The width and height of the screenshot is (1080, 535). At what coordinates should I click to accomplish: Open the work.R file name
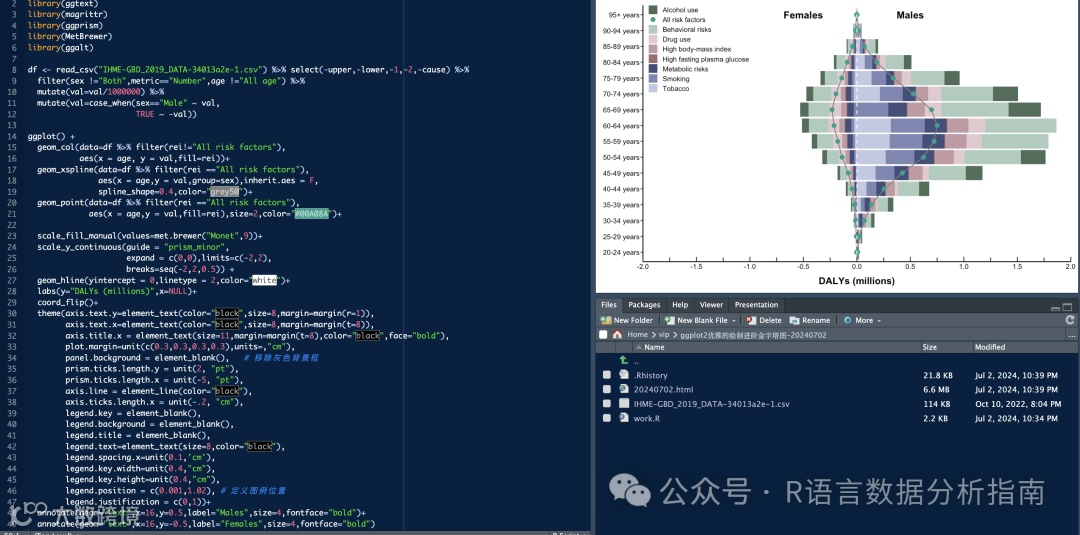tap(647, 419)
